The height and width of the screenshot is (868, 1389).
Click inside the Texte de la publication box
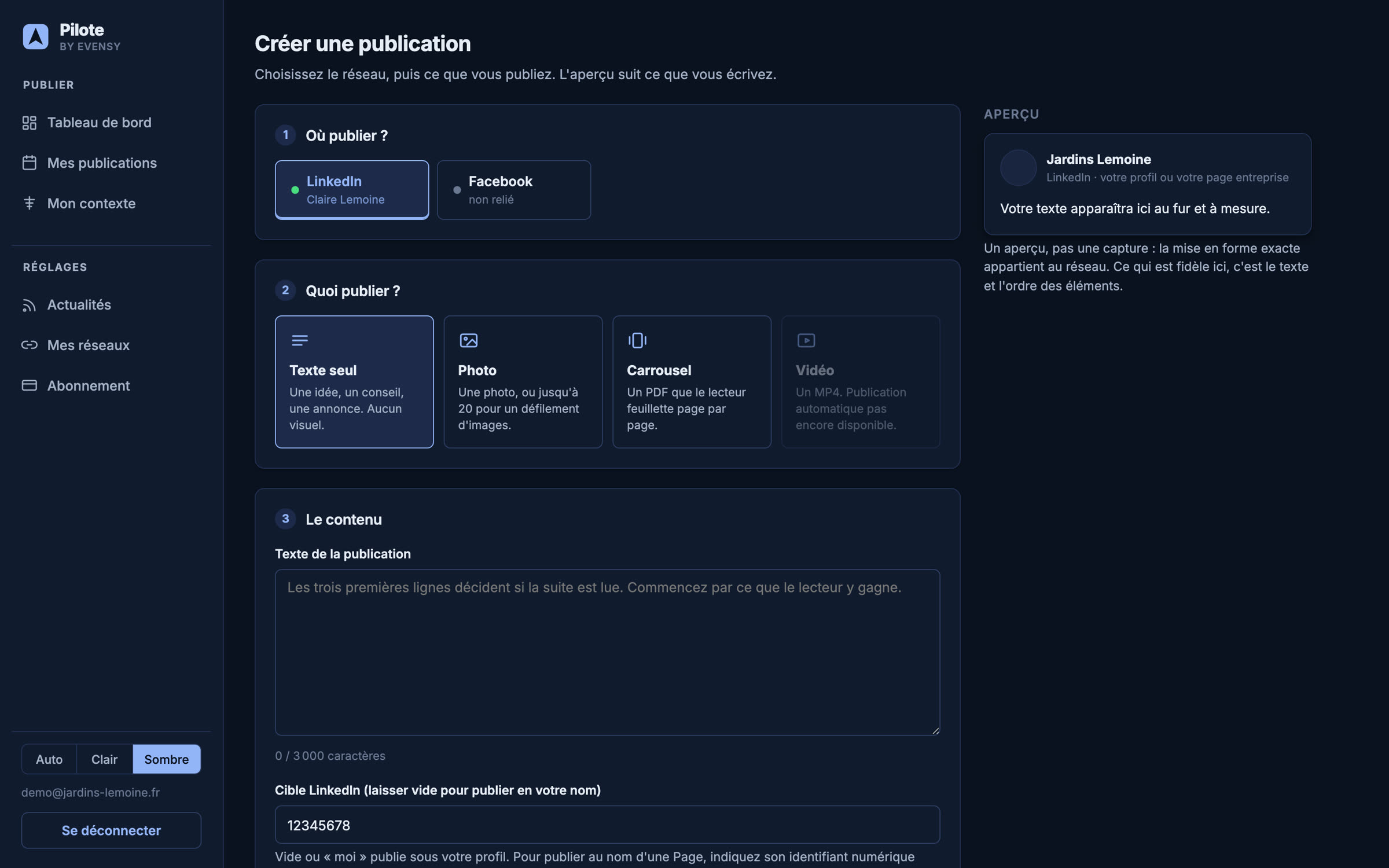607,652
